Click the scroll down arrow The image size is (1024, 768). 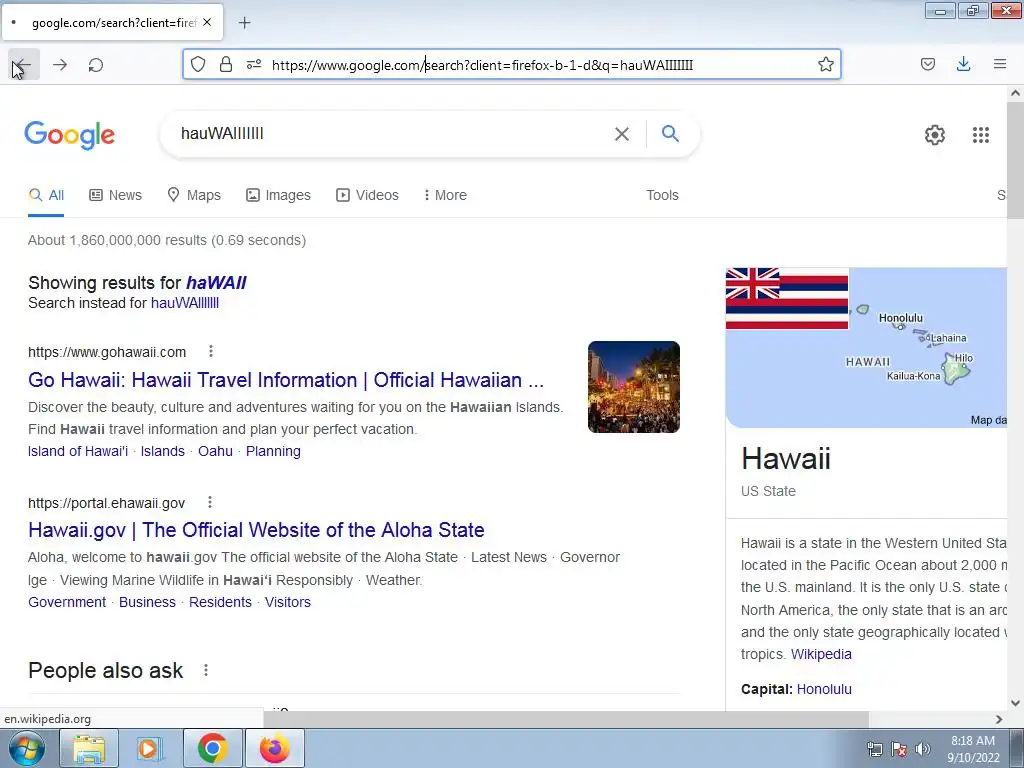tap(1015, 703)
